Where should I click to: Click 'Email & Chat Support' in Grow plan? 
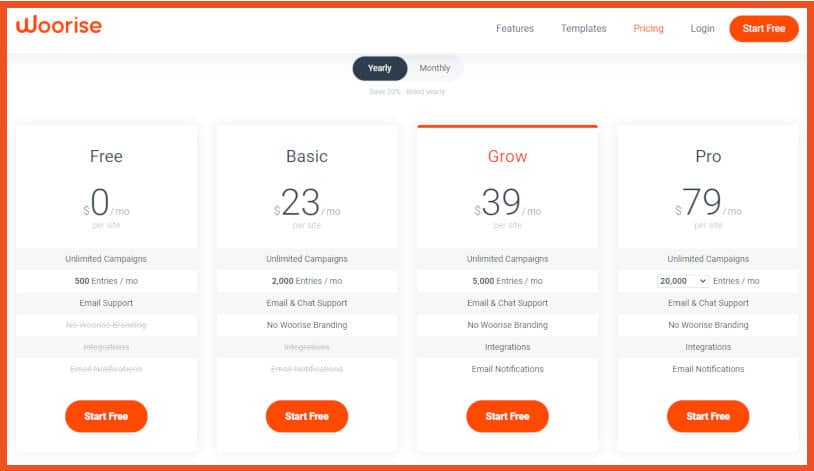click(507, 303)
